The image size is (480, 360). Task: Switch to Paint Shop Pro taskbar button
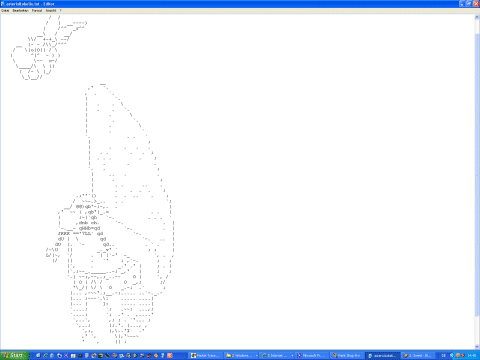347,356
